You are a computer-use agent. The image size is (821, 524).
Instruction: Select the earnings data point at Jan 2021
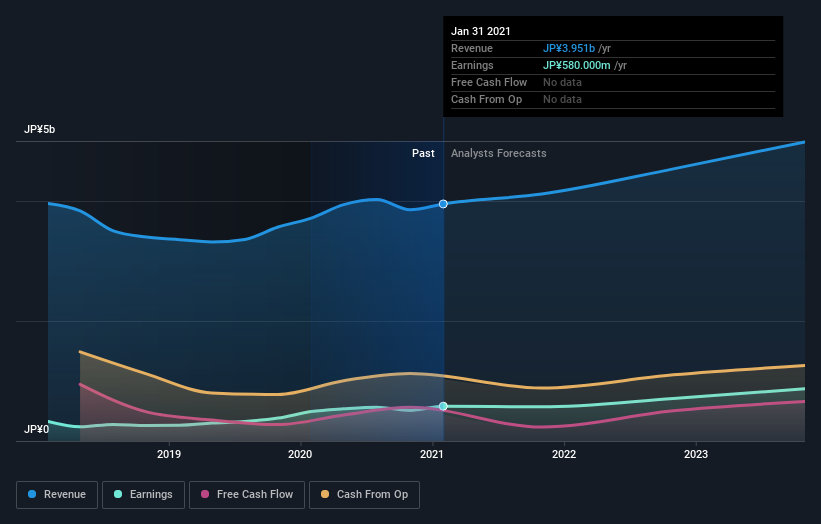443,406
